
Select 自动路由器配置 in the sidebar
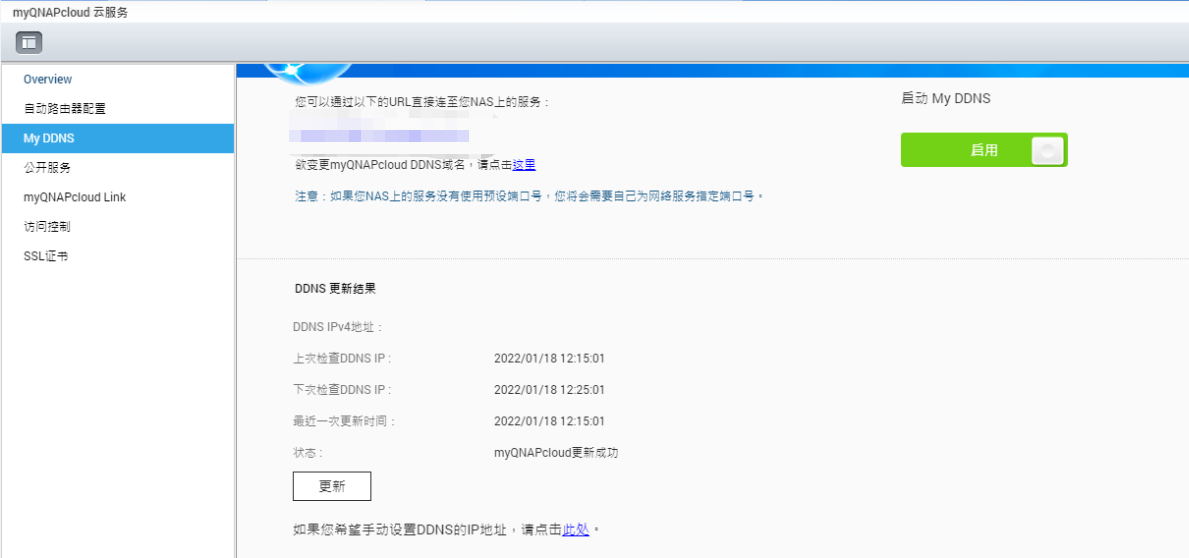point(64,108)
